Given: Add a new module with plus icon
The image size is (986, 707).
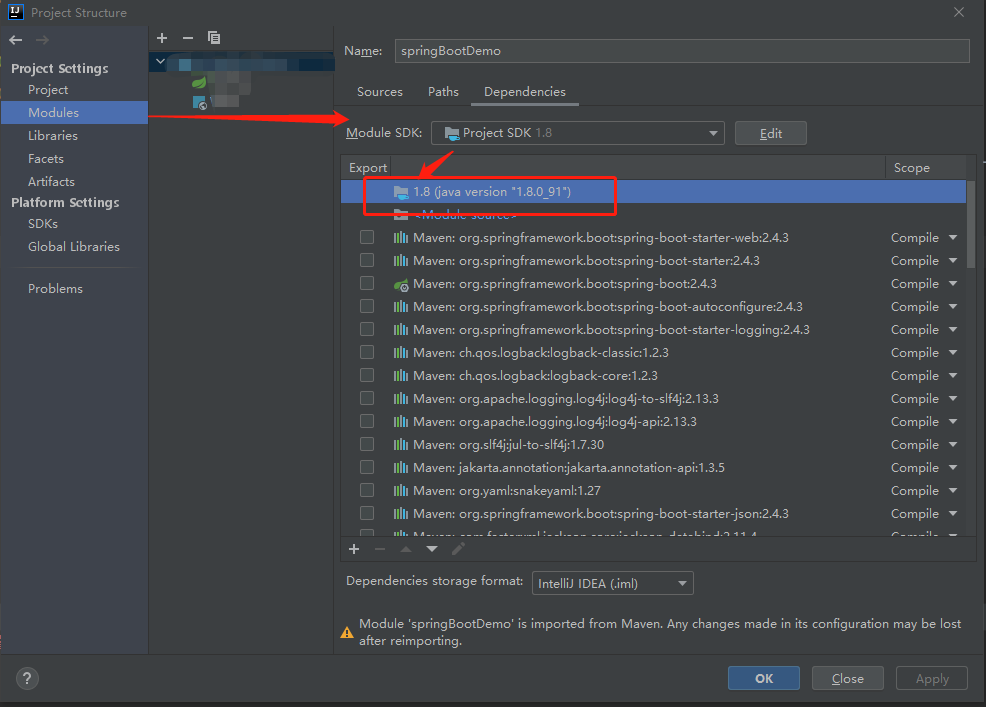Looking at the screenshot, I should [162, 38].
